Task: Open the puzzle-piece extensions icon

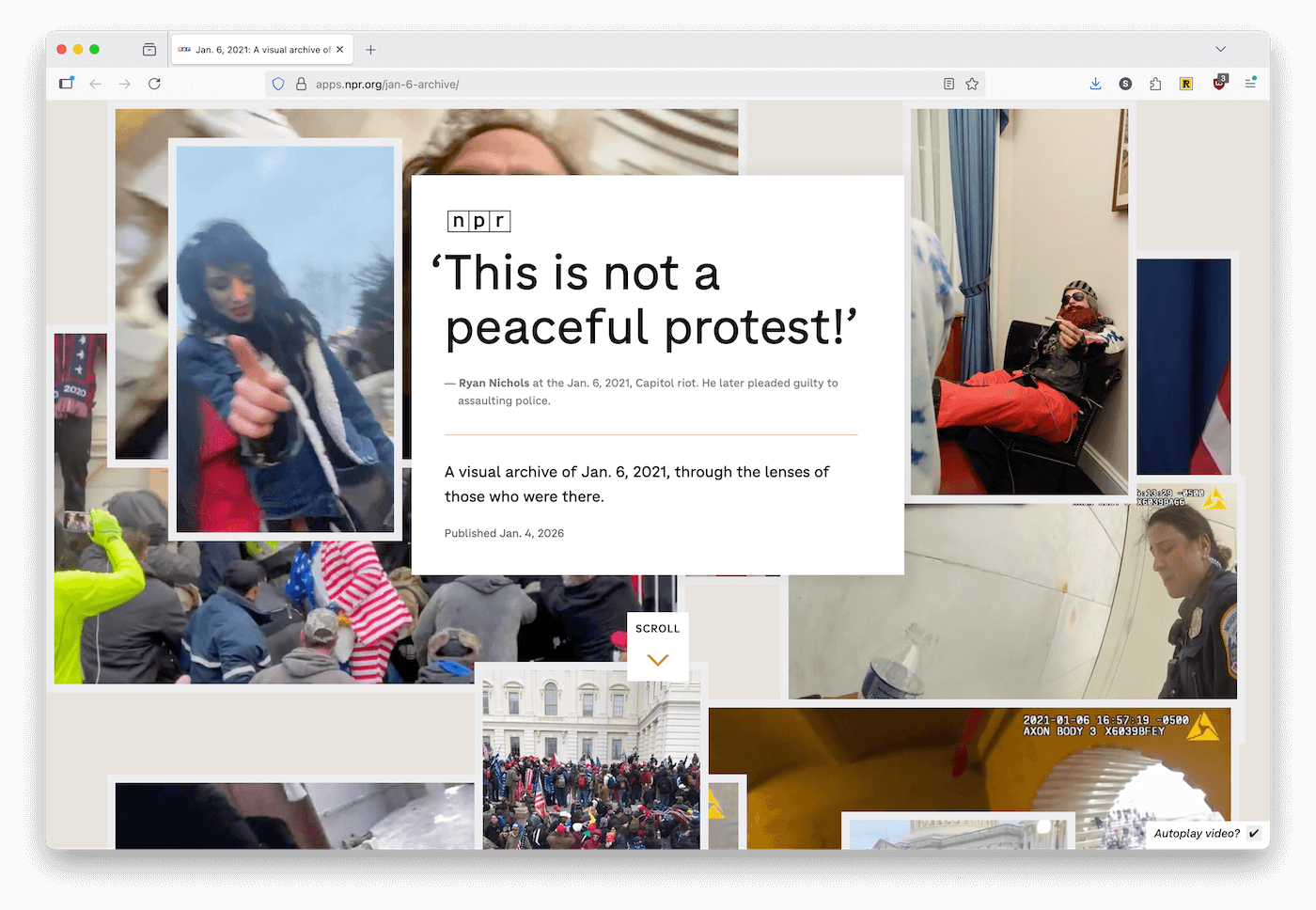Action: click(x=1155, y=84)
